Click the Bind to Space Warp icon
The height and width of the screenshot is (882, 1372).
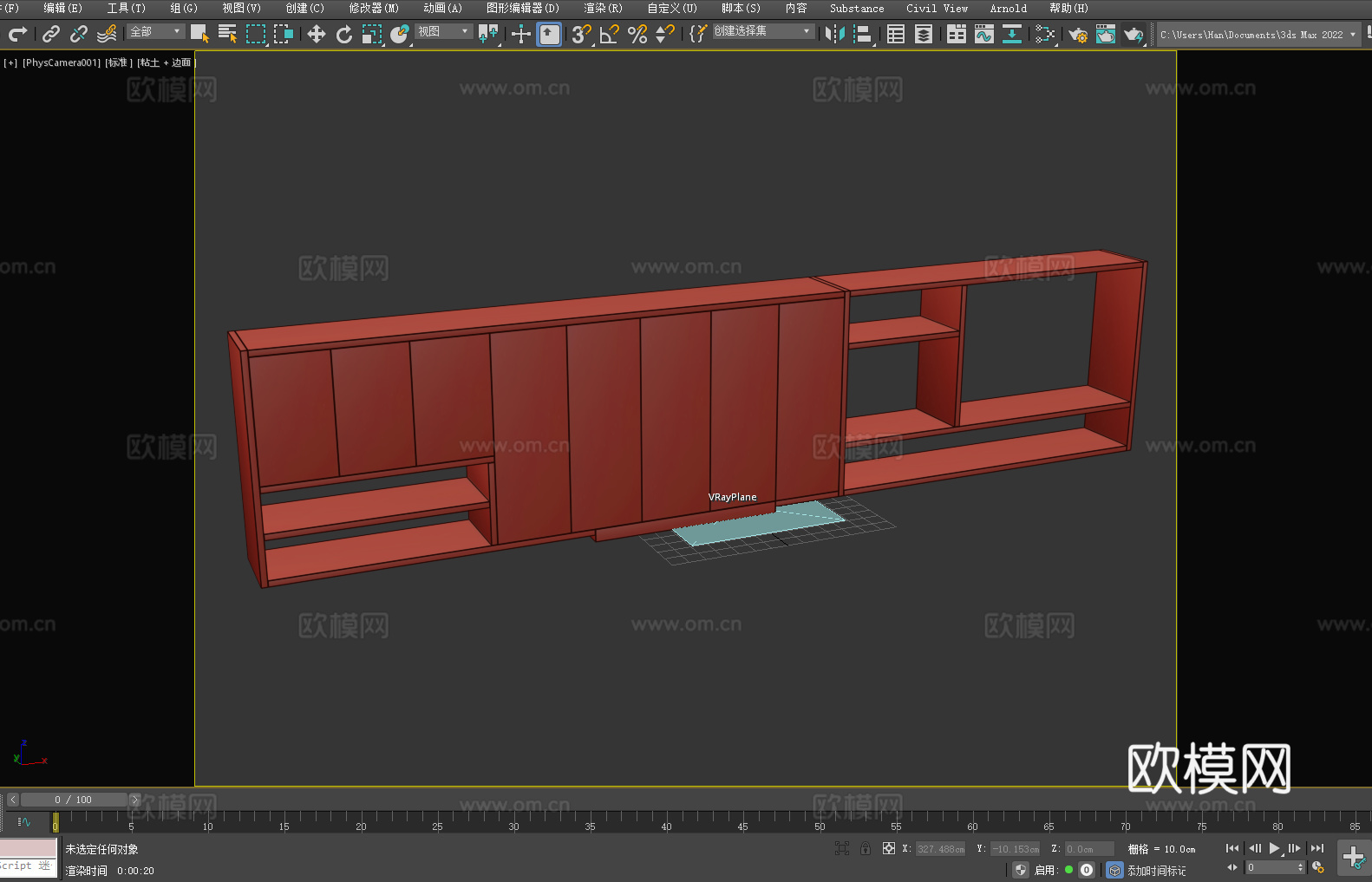(107, 34)
